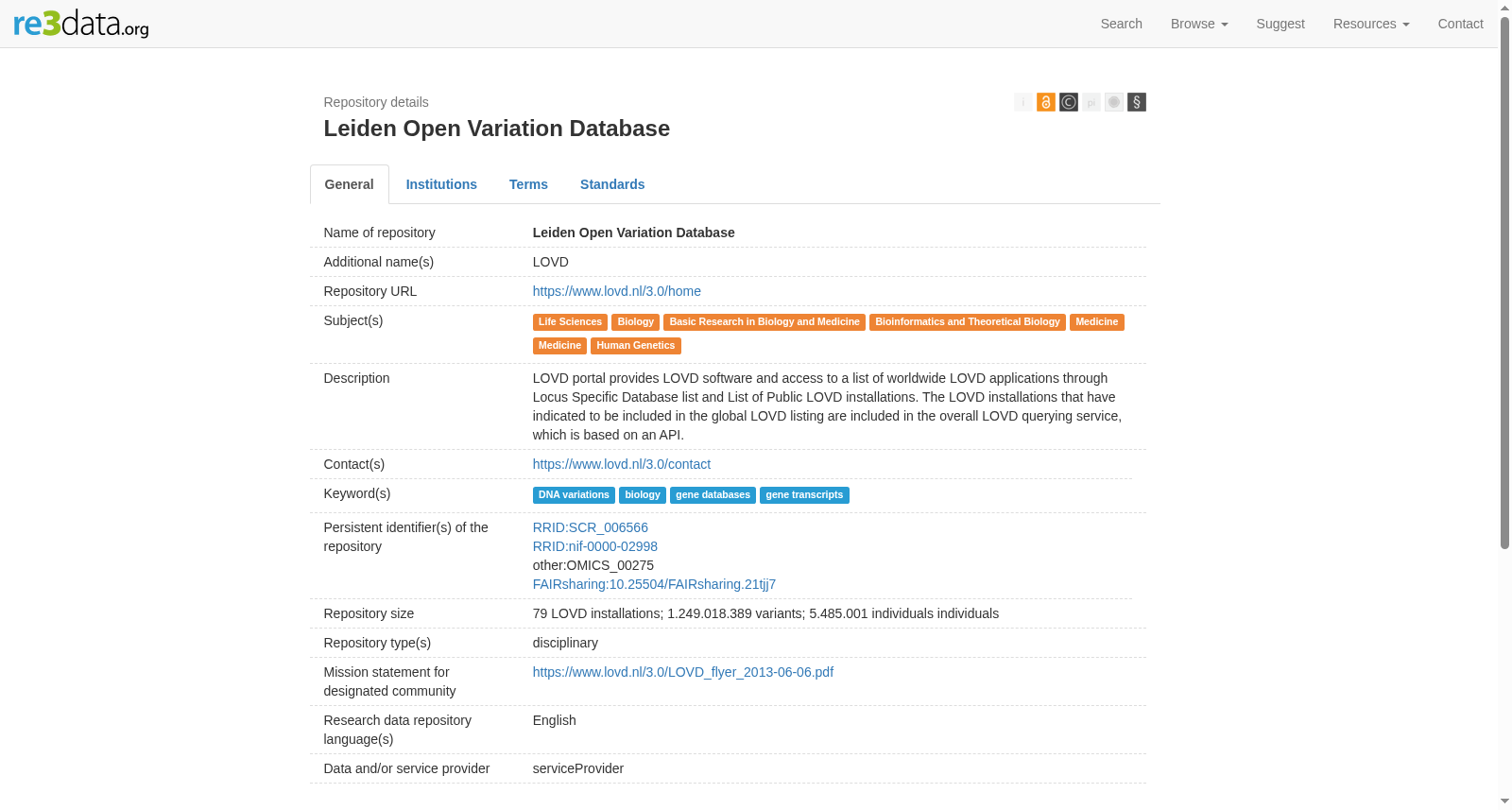The image size is (1512, 810).
Task: Click the DNA variations keyword tag
Action: point(574,495)
